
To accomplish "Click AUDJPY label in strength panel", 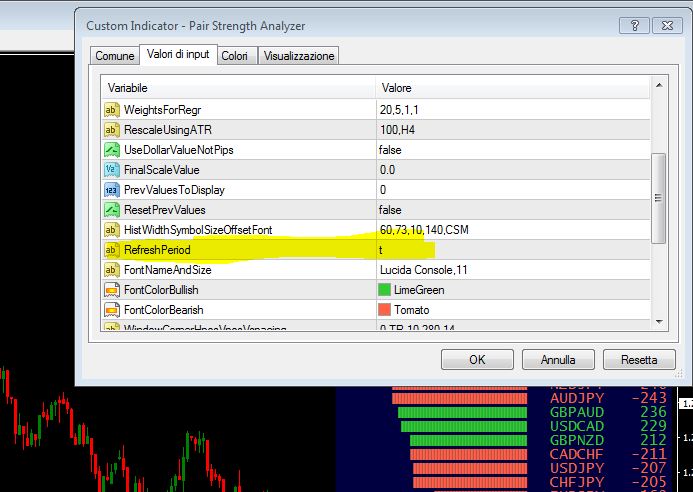I will pyautogui.click(x=577, y=398).
